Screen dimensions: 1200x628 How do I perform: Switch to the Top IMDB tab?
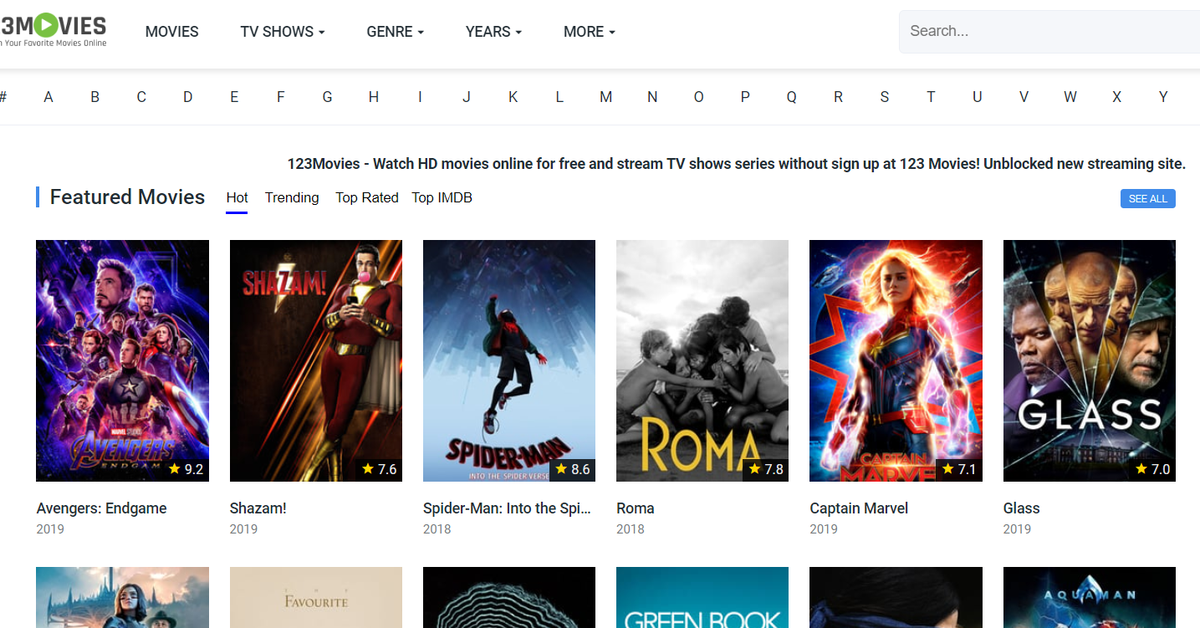click(442, 197)
